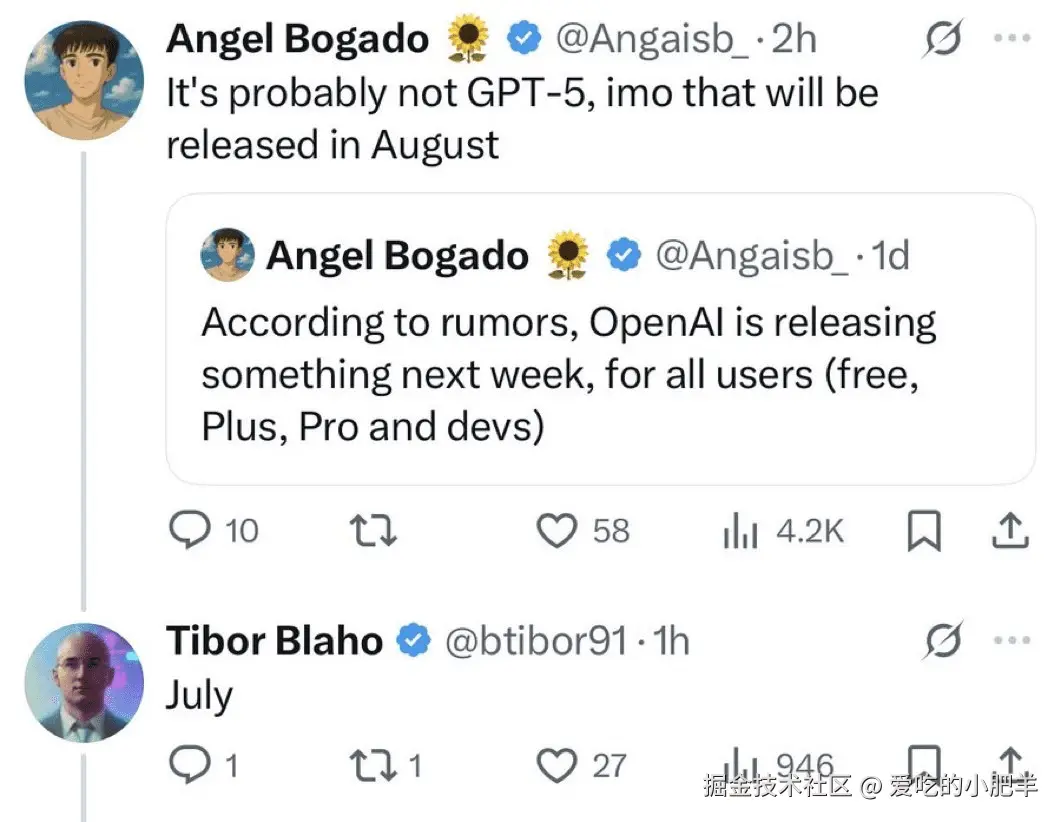This screenshot has height=822, width=1061.
Task: Retweet Angel Bogado's tweet
Action: click(x=379, y=530)
